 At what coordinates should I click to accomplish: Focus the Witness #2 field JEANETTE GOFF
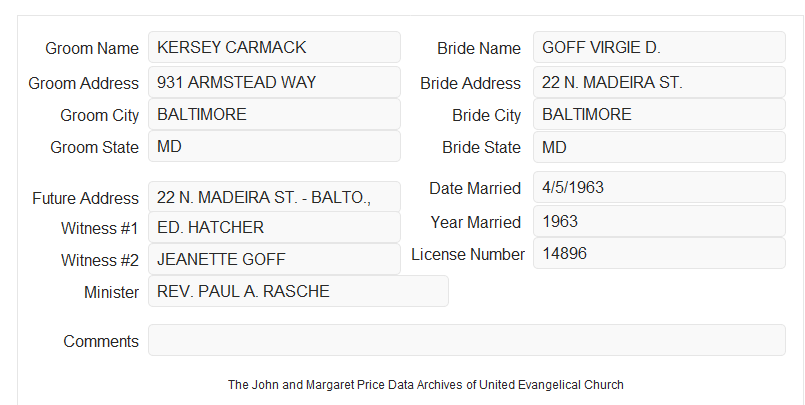(x=274, y=259)
